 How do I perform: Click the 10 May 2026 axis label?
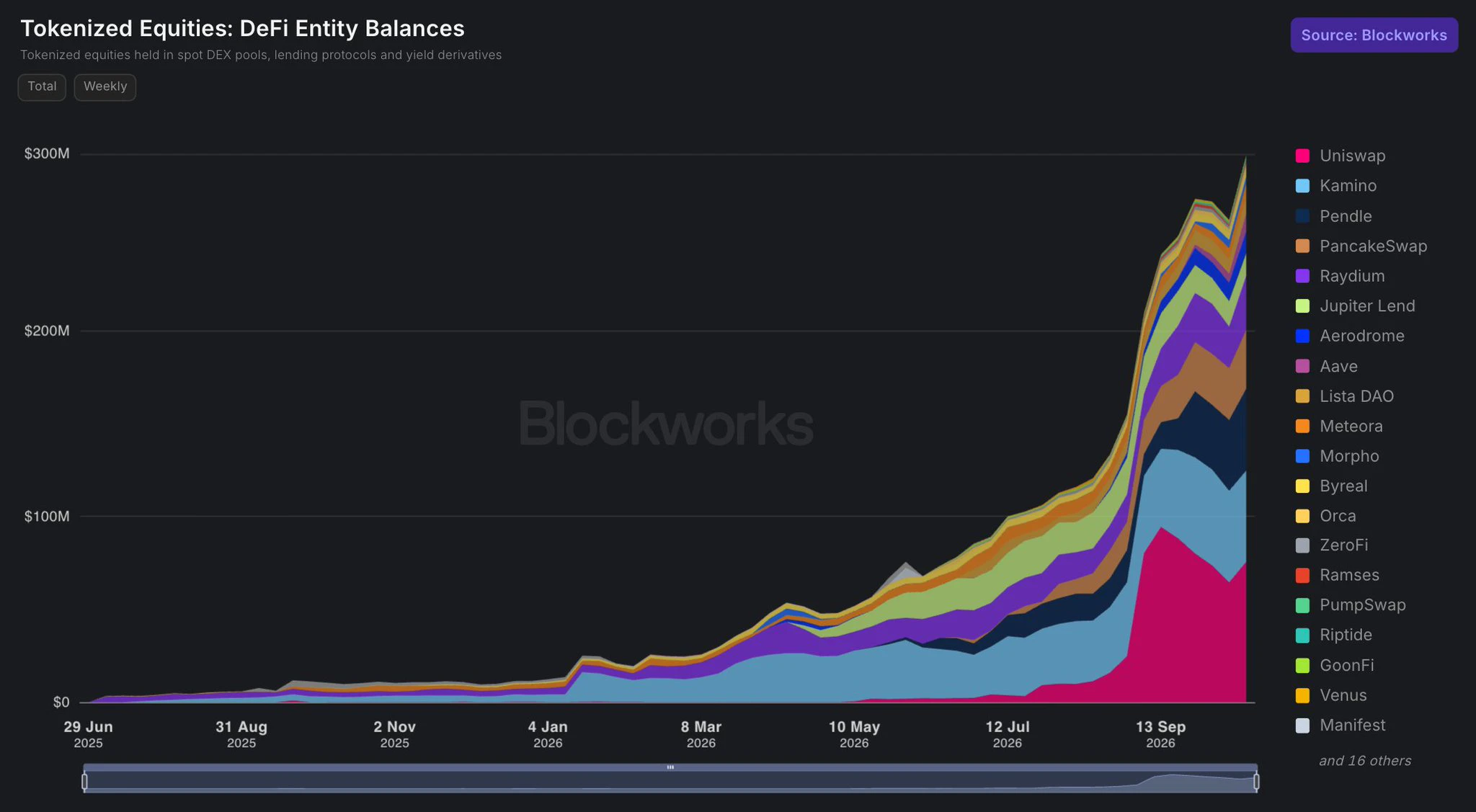[x=854, y=734]
